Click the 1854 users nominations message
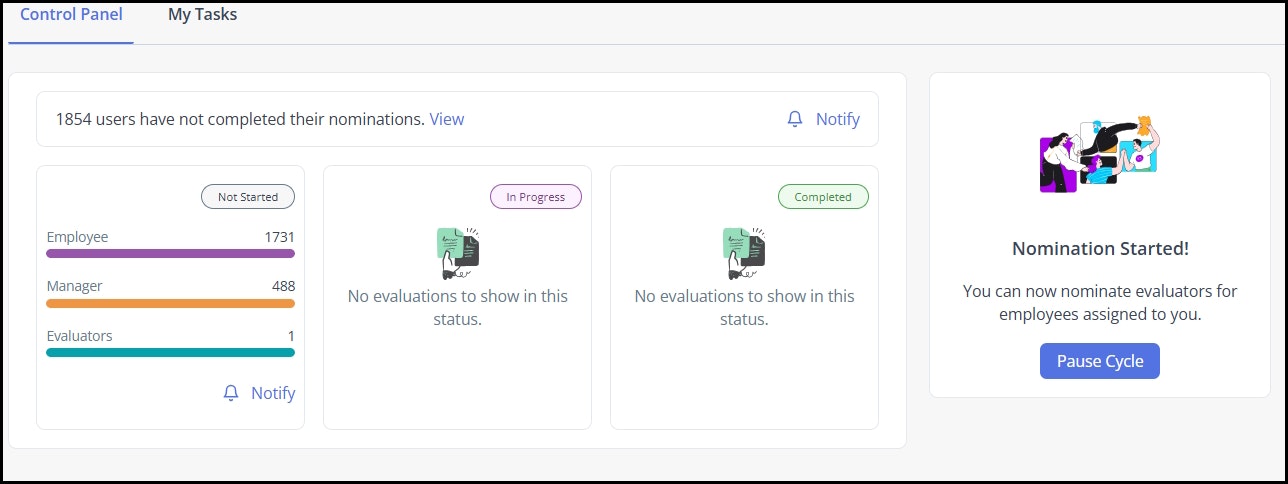The image size is (1288, 484). click(240, 119)
